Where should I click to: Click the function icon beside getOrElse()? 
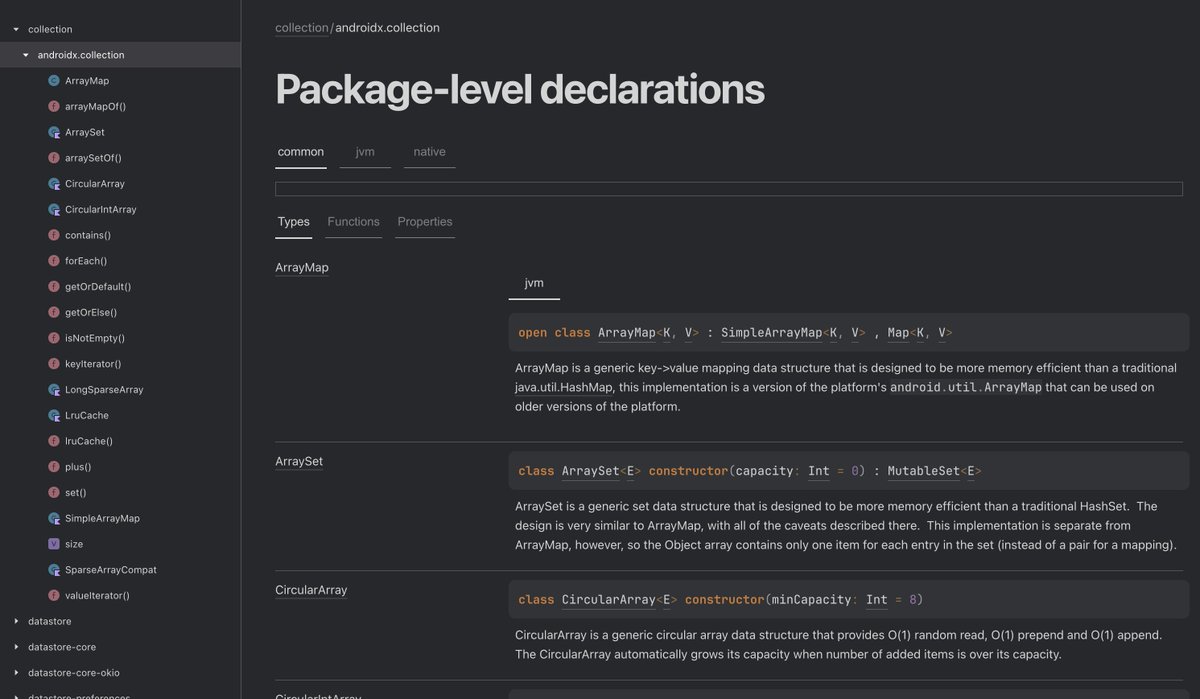click(54, 312)
